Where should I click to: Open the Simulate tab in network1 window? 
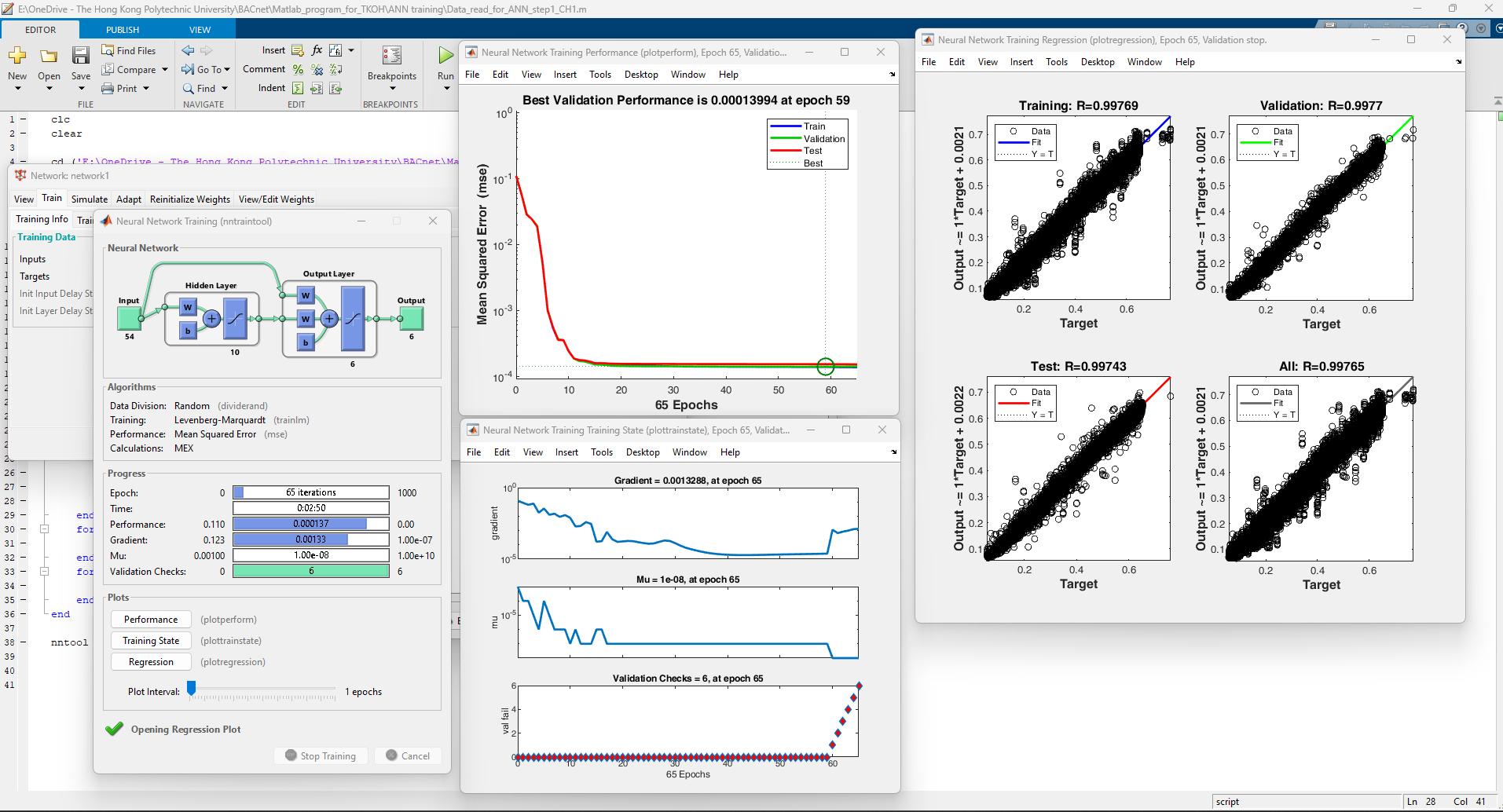(x=90, y=199)
